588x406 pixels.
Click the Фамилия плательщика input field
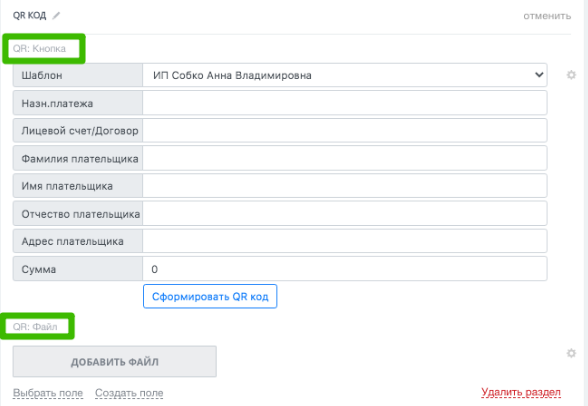point(344,158)
